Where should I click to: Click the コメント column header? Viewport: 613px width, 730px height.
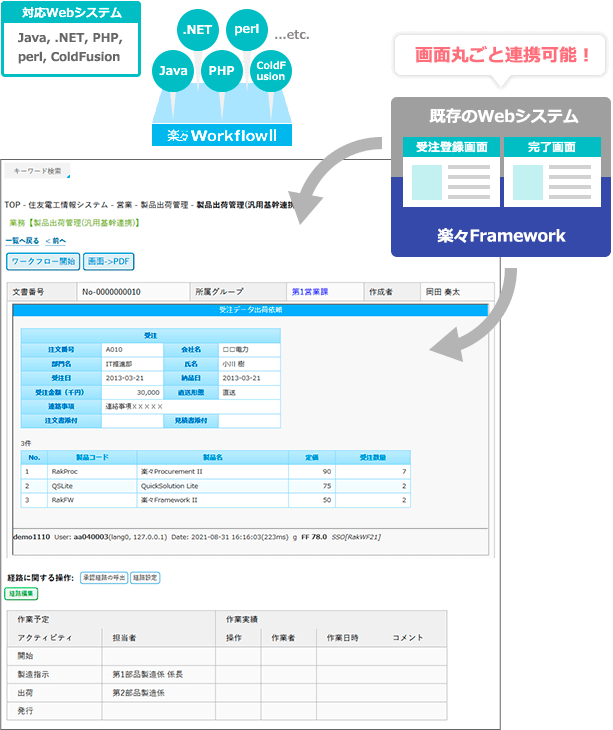coord(408,638)
